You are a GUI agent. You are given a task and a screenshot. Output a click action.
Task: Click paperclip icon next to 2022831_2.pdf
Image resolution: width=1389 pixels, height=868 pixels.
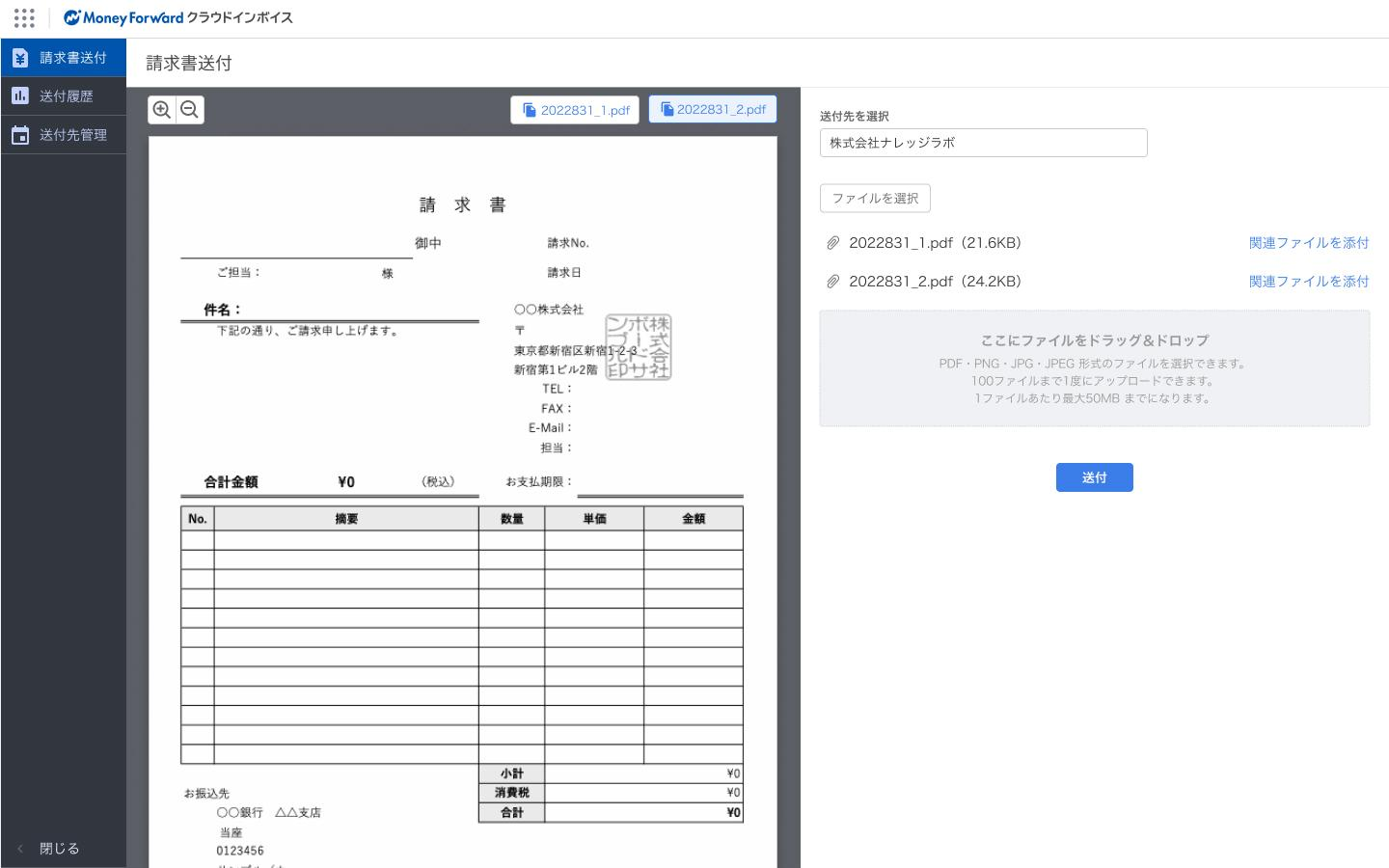[832, 282]
